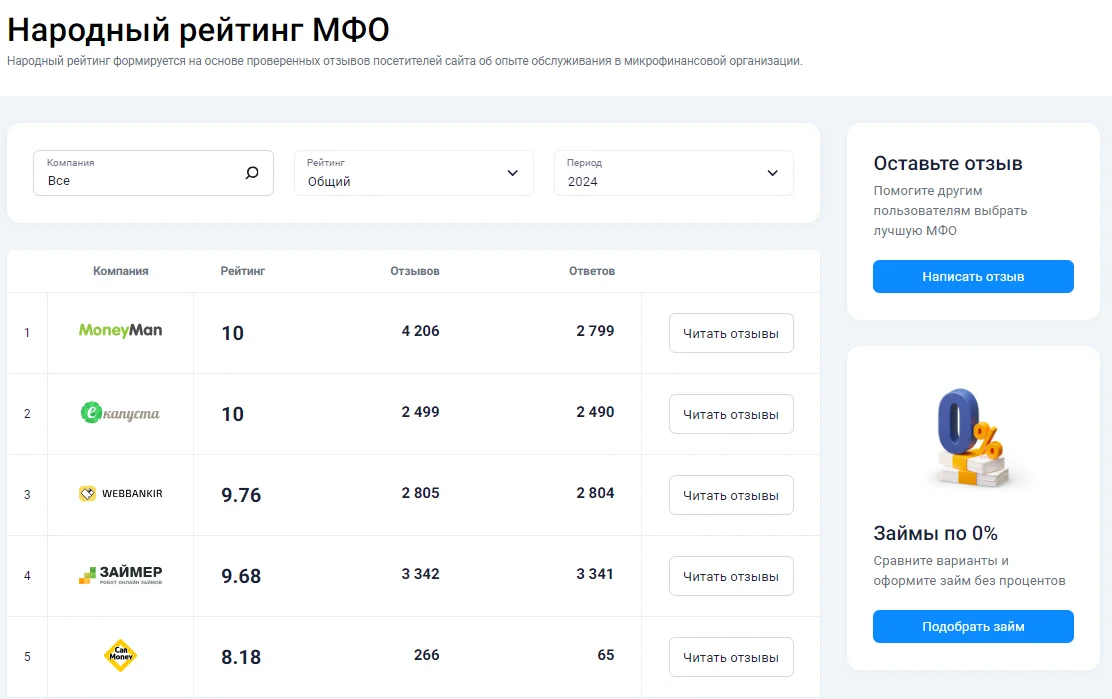
Task: Click еКапуста's answers count 2 490
Action: [x=595, y=412]
